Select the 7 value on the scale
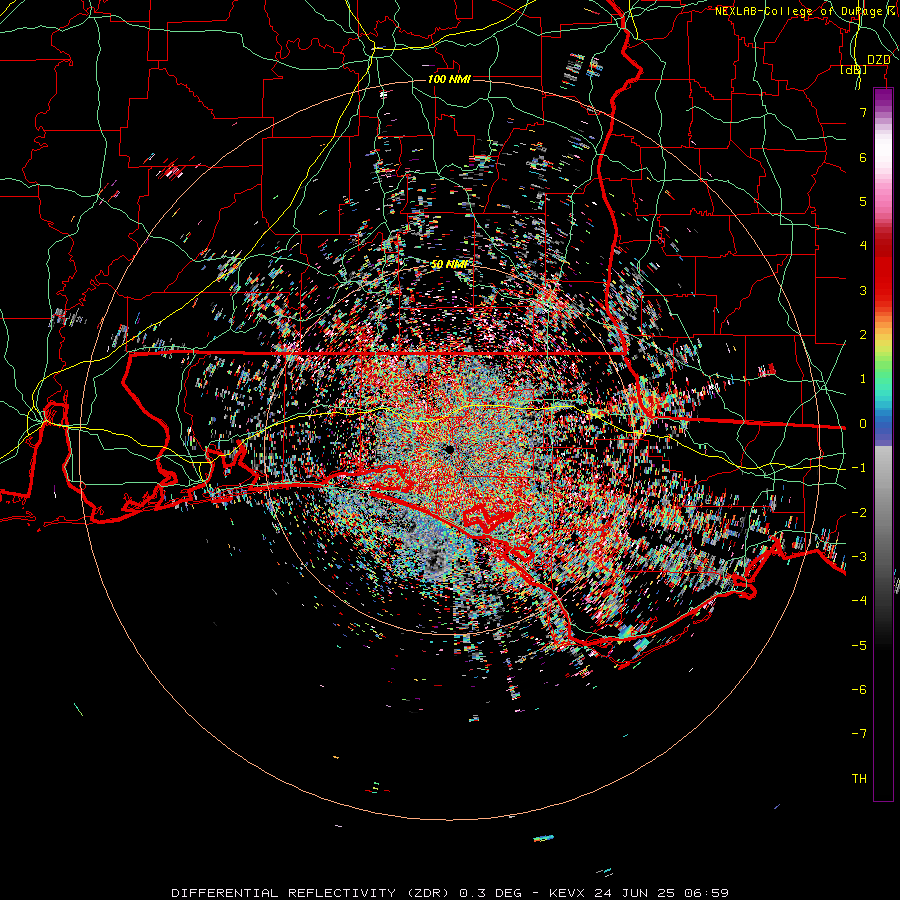Screen dimensions: 900x900 [863, 112]
